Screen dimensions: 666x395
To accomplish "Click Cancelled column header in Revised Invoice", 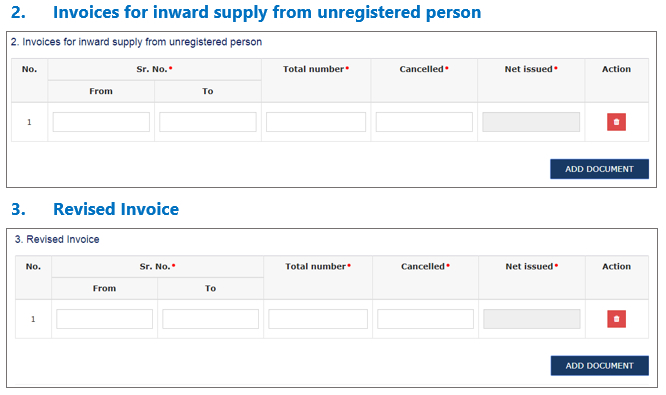I will coord(425,266).
